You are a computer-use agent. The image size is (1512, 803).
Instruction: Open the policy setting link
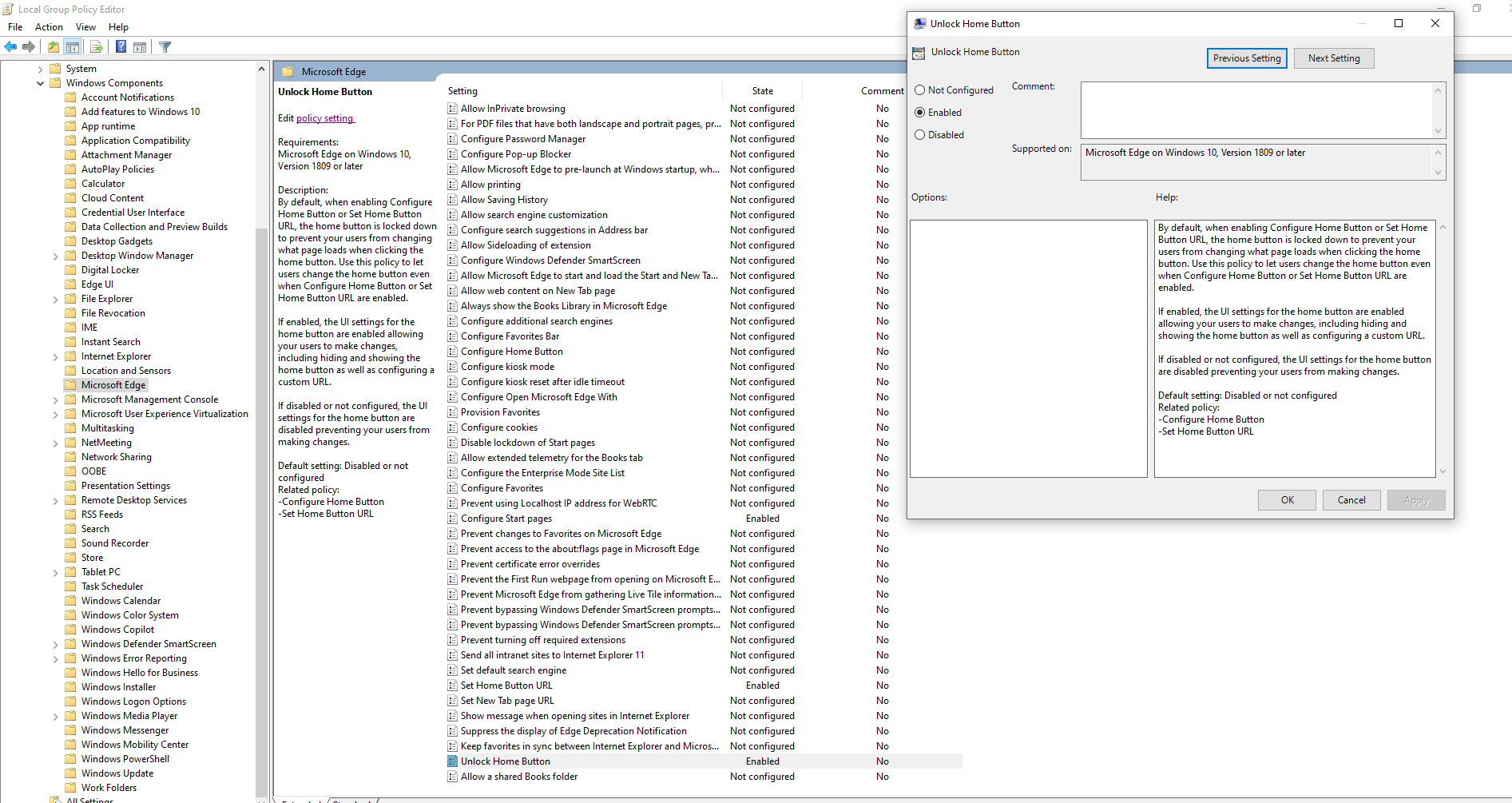324,118
